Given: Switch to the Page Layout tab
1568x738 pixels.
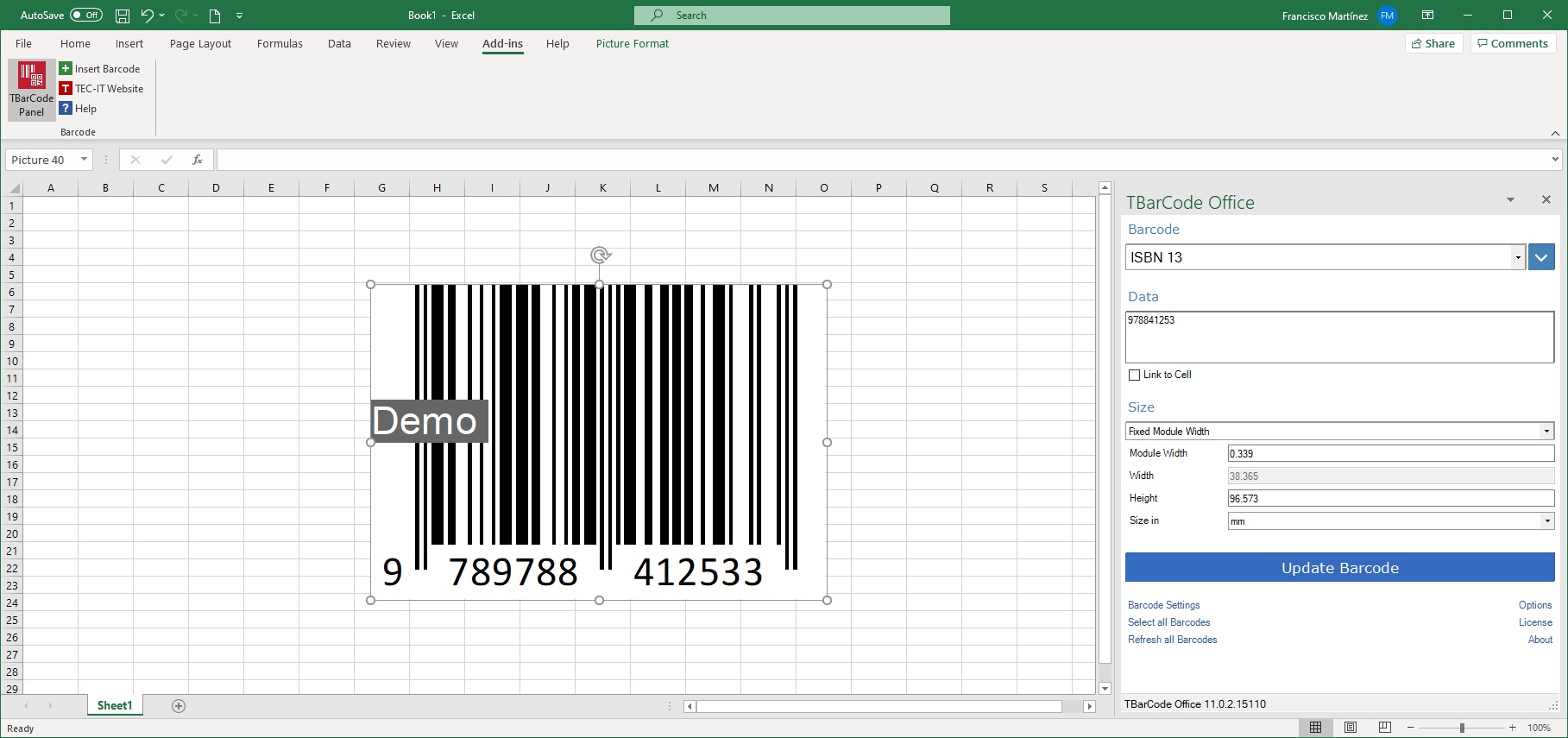Looking at the screenshot, I should point(200,43).
